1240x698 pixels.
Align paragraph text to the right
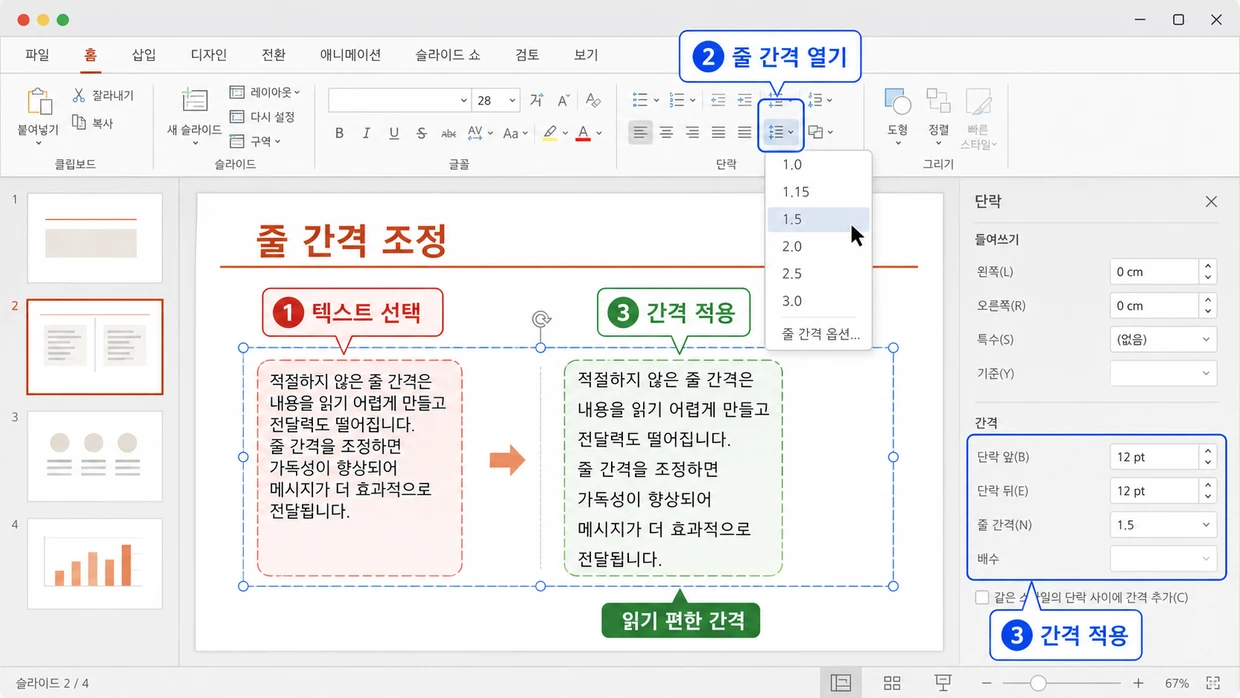[x=692, y=132]
